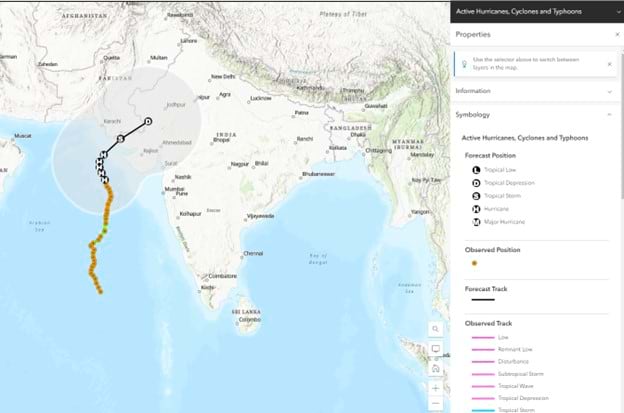The width and height of the screenshot is (624, 413).
Task: Click the Mumbai city label on map
Action: click(174, 189)
